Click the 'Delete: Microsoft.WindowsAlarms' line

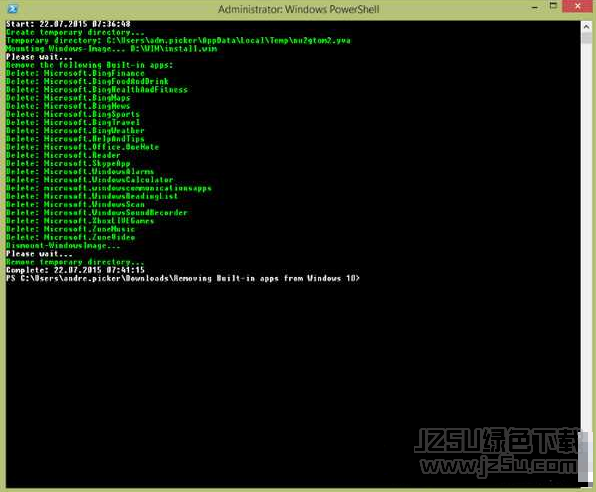click(x=80, y=172)
